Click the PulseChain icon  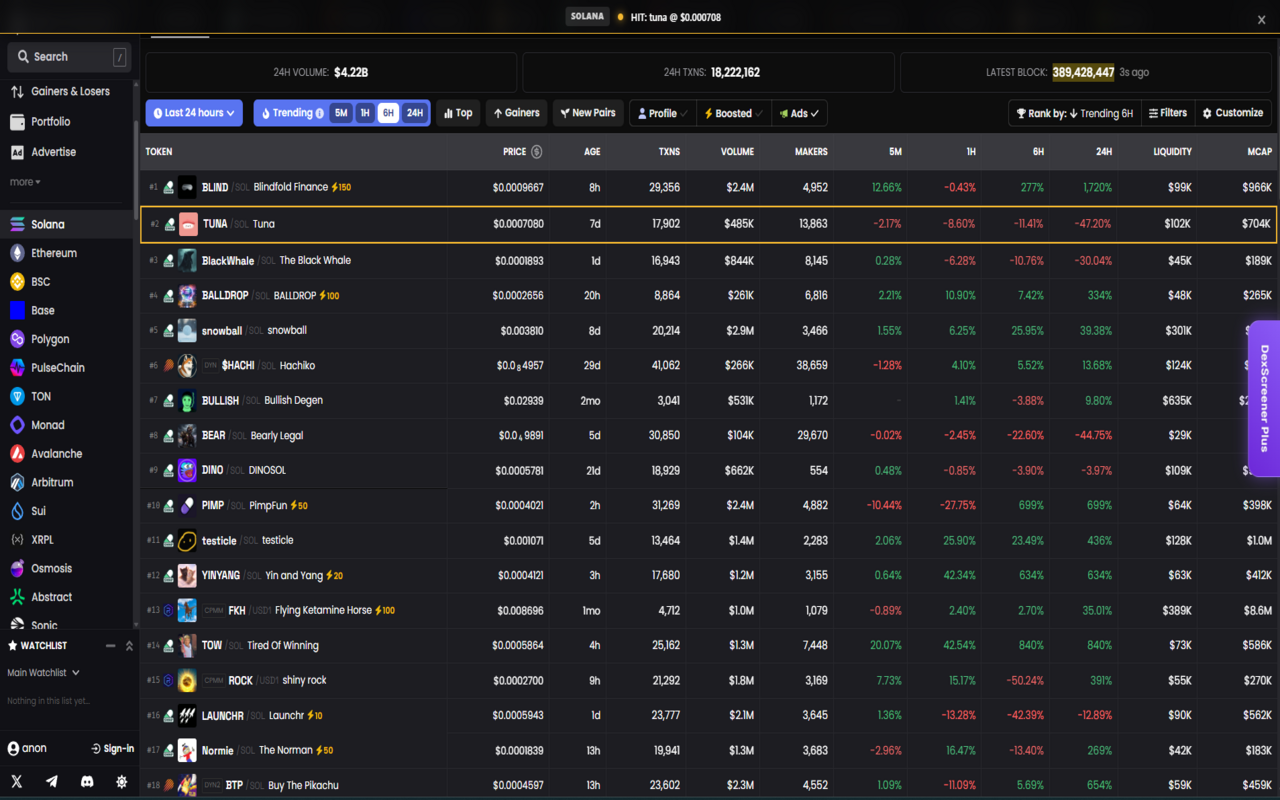click(x=17, y=368)
